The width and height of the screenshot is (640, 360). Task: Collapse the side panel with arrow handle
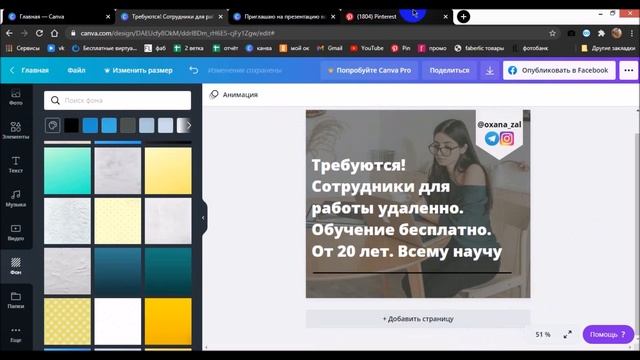click(x=203, y=218)
